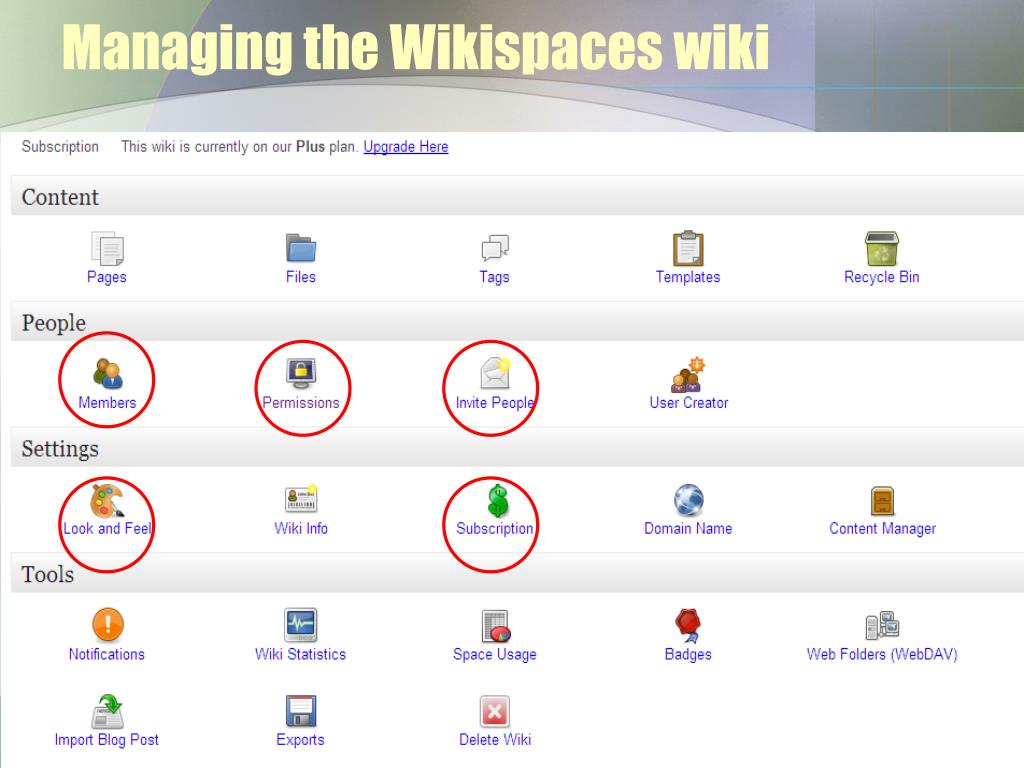Click the Exports floppy disk icon

tap(301, 711)
